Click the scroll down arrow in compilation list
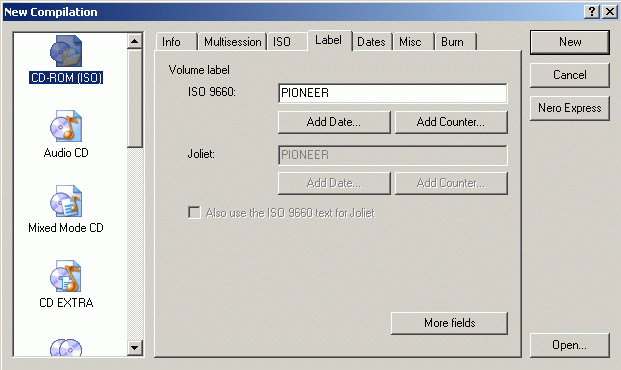 click(135, 348)
